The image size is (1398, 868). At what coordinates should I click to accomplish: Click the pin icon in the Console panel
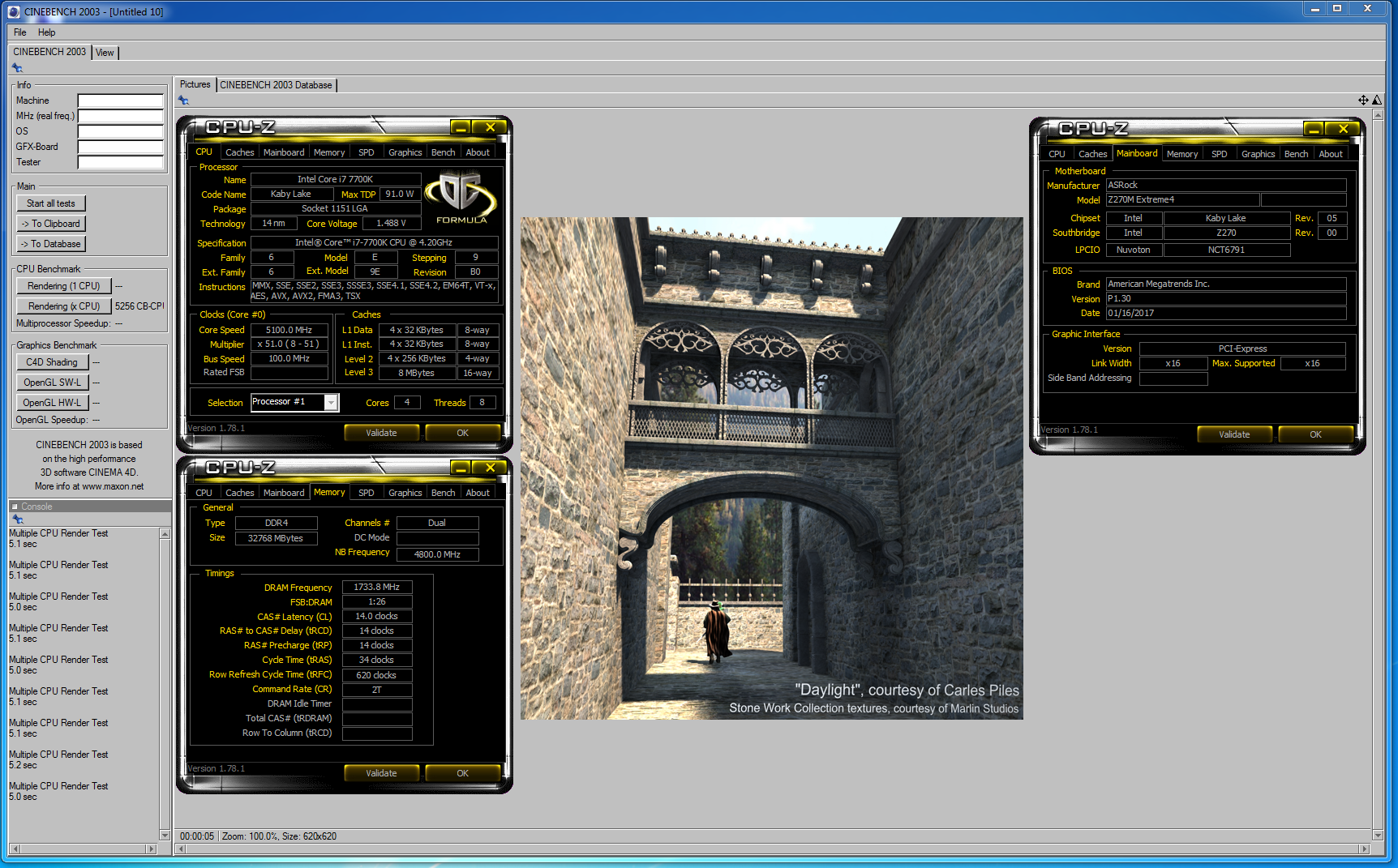click(17, 520)
